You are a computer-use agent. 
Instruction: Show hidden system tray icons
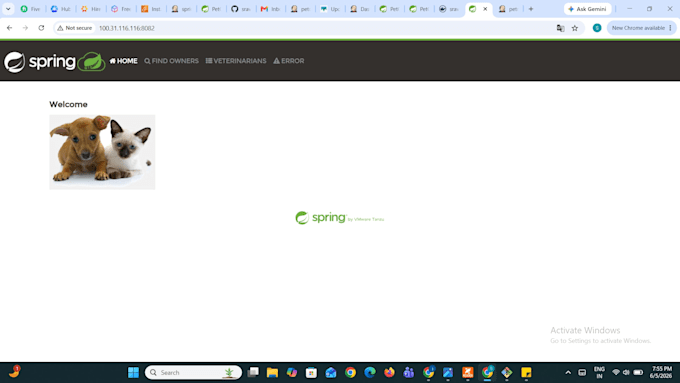(x=568, y=373)
